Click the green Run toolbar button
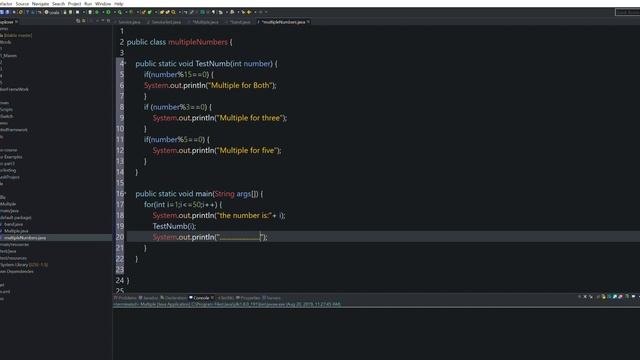Image resolution: width=640 pixels, height=360 pixels. [108, 12]
